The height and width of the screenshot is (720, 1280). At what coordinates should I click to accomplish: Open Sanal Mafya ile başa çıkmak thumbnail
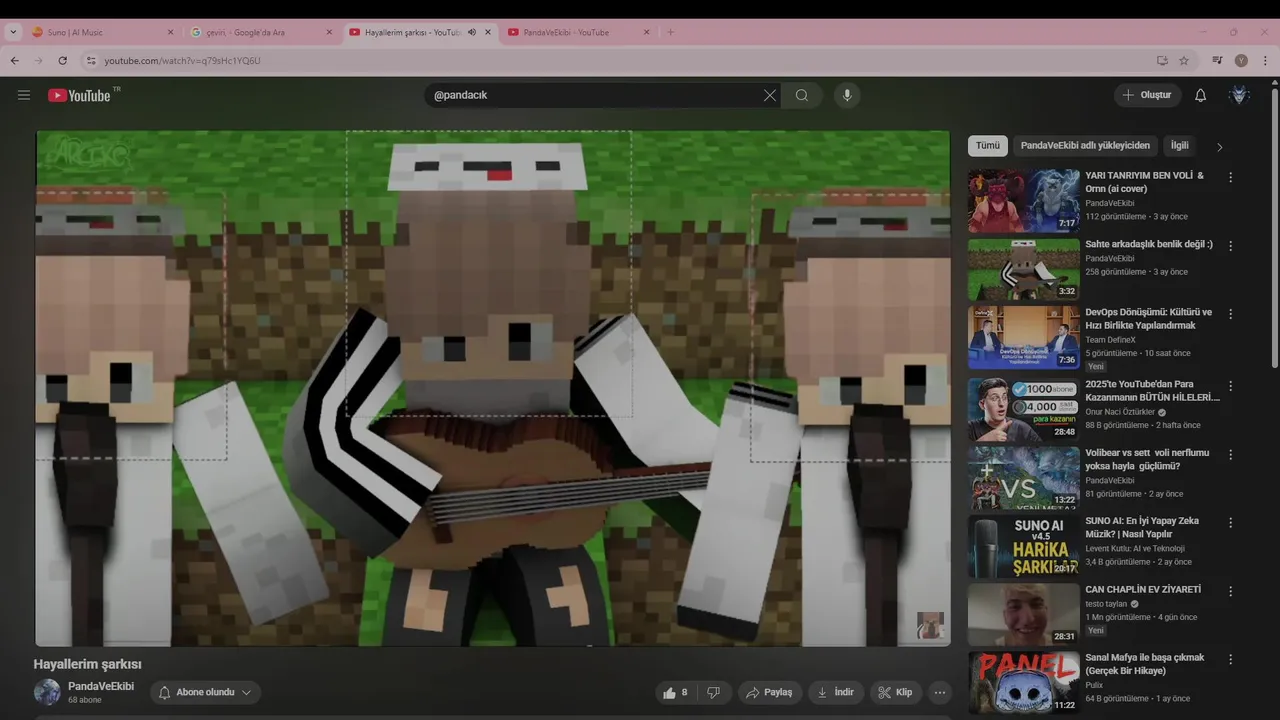pos(1024,683)
